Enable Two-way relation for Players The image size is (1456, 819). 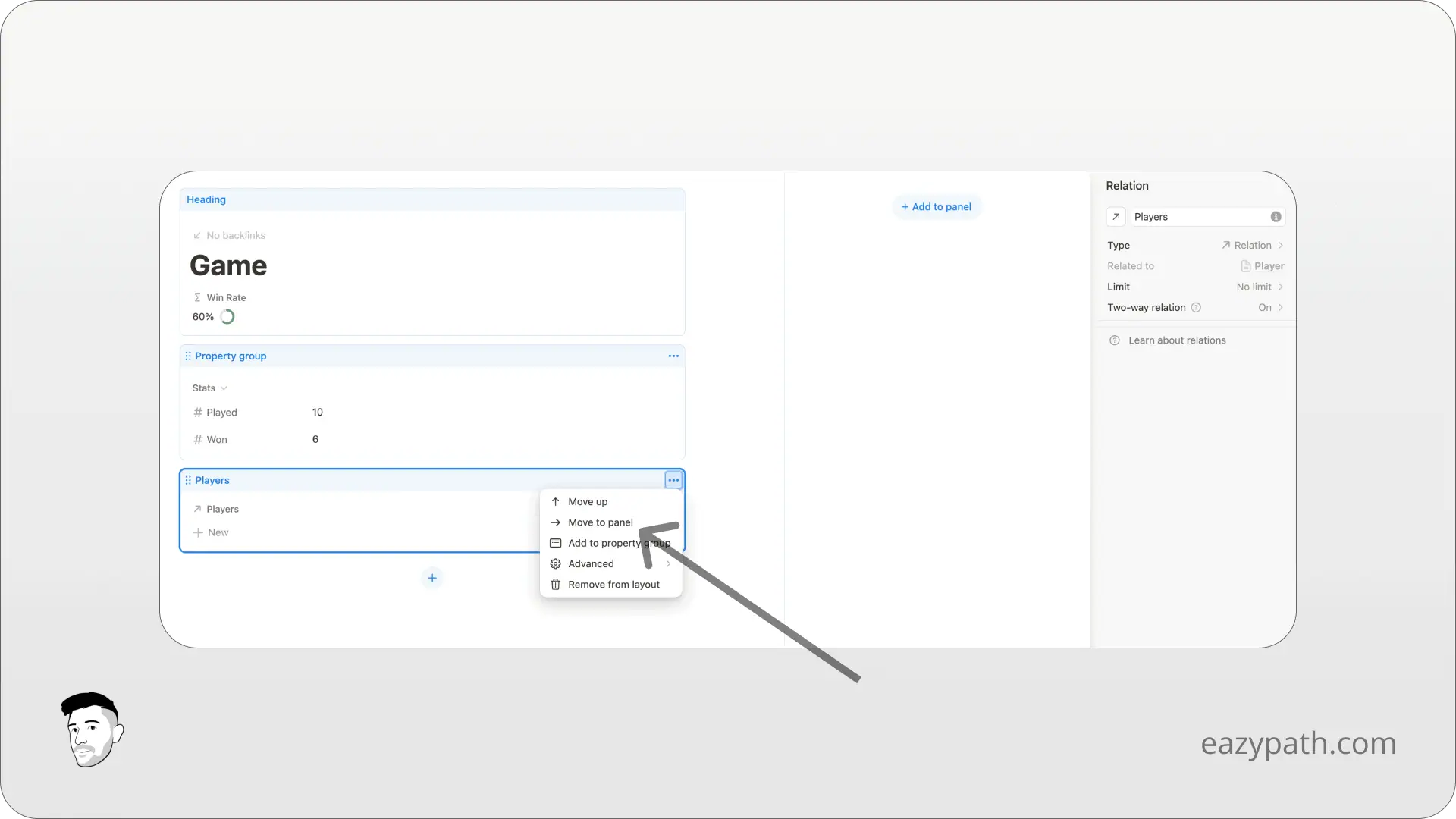1265,307
